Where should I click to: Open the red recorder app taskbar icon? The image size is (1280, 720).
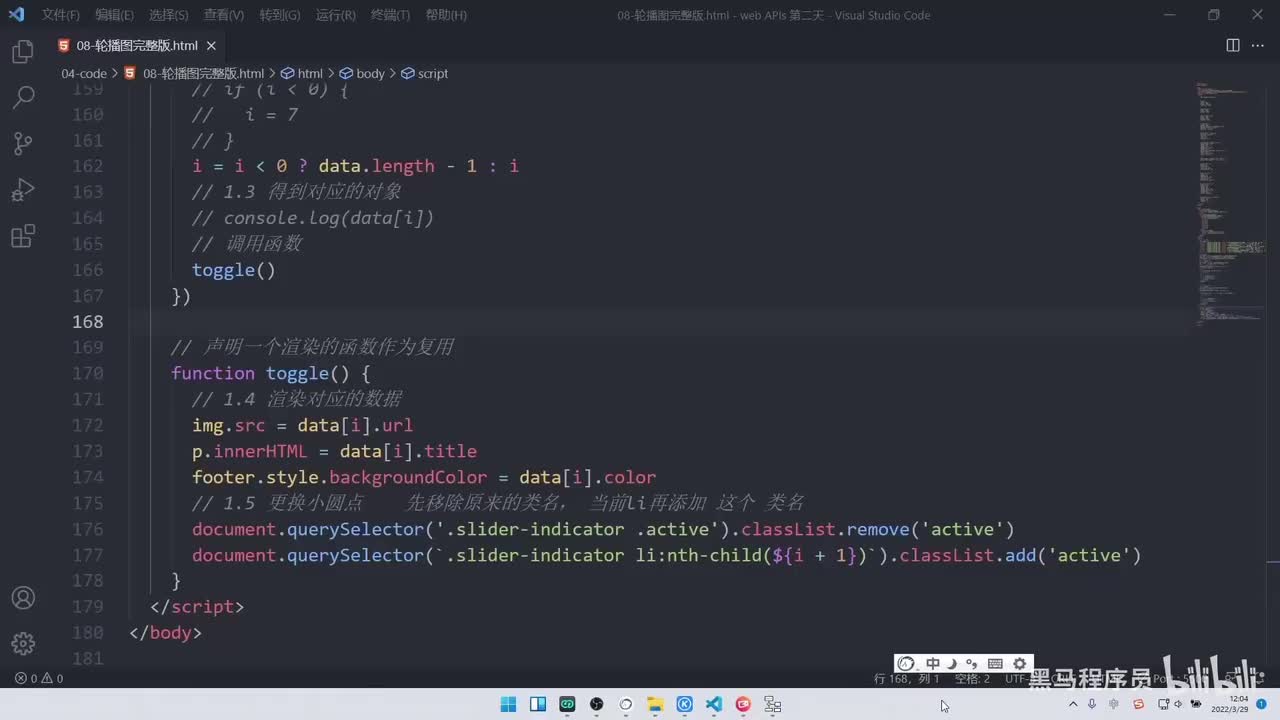(x=743, y=704)
